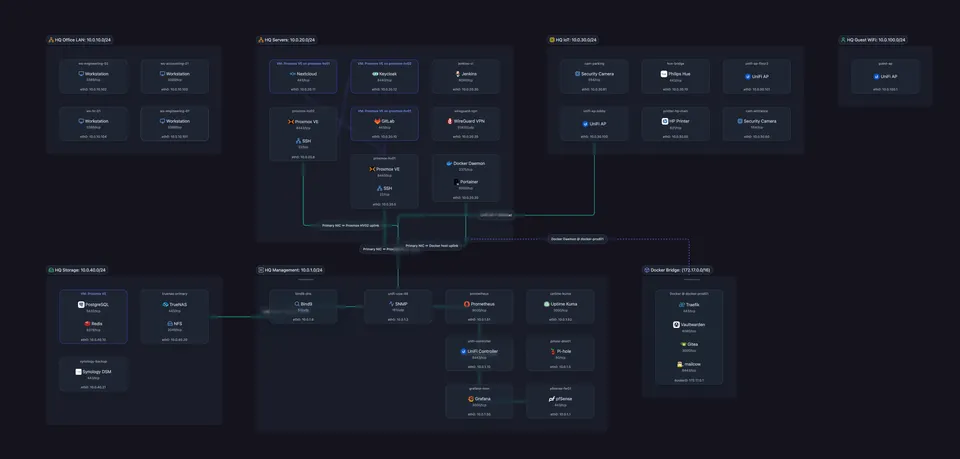Click the Pi-hole raspberry icon
Image resolution: width=960 pixels, height=459 pixels.
[552, 352]
